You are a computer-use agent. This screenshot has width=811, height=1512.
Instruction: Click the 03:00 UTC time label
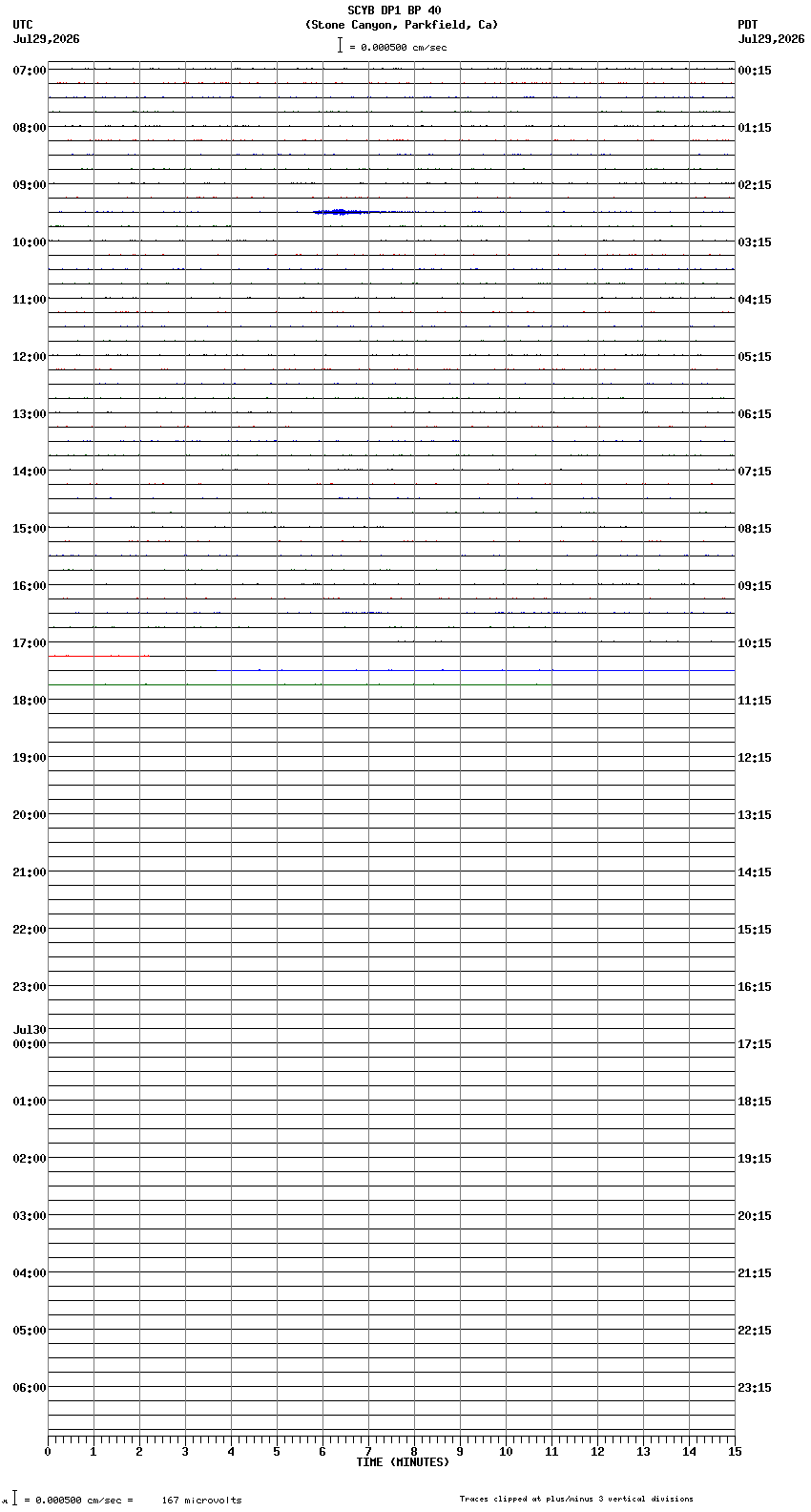[x=30, y=1216]
